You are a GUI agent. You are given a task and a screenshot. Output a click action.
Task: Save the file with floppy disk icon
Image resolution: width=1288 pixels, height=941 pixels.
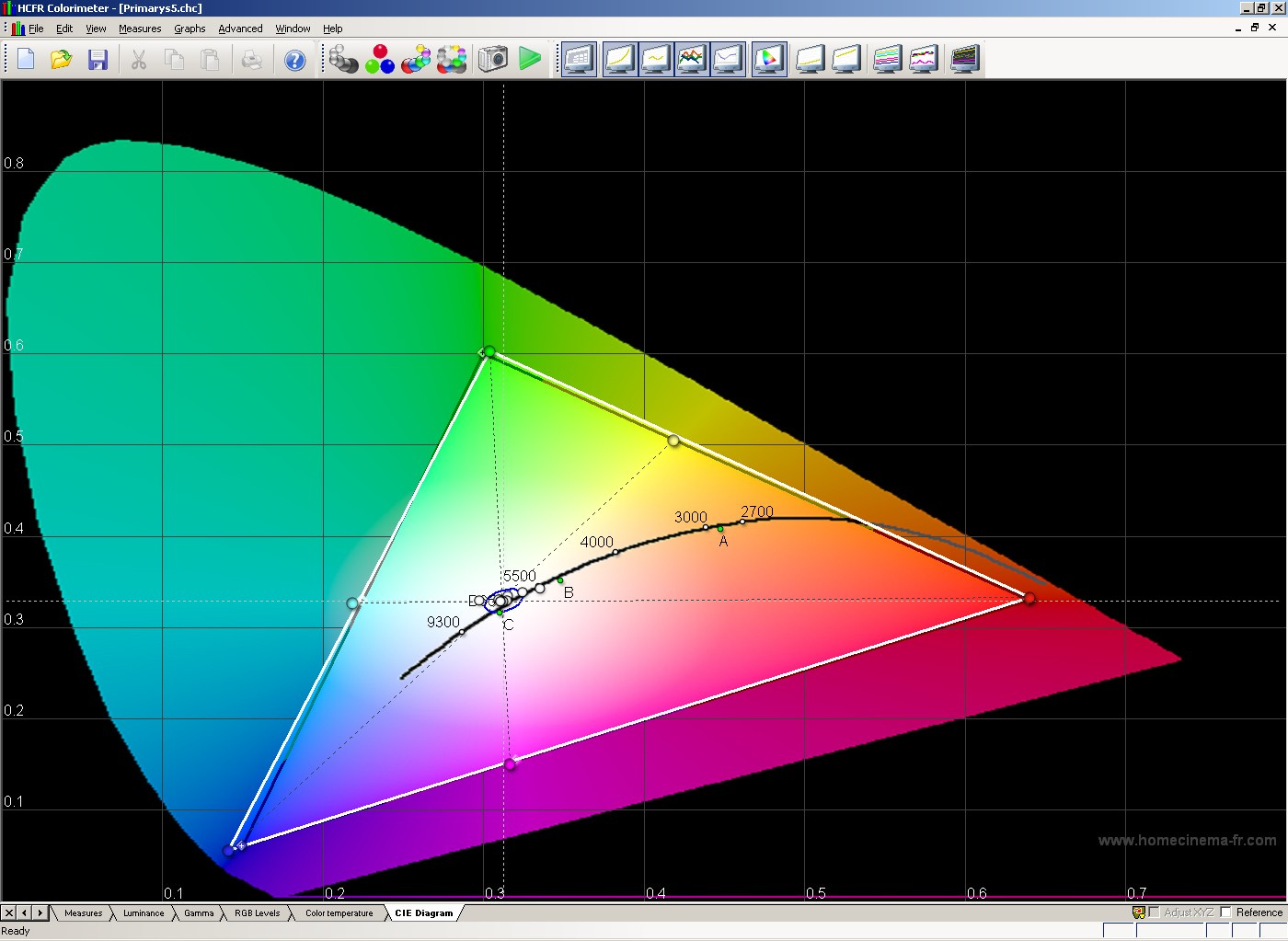[x=98, y=60]
